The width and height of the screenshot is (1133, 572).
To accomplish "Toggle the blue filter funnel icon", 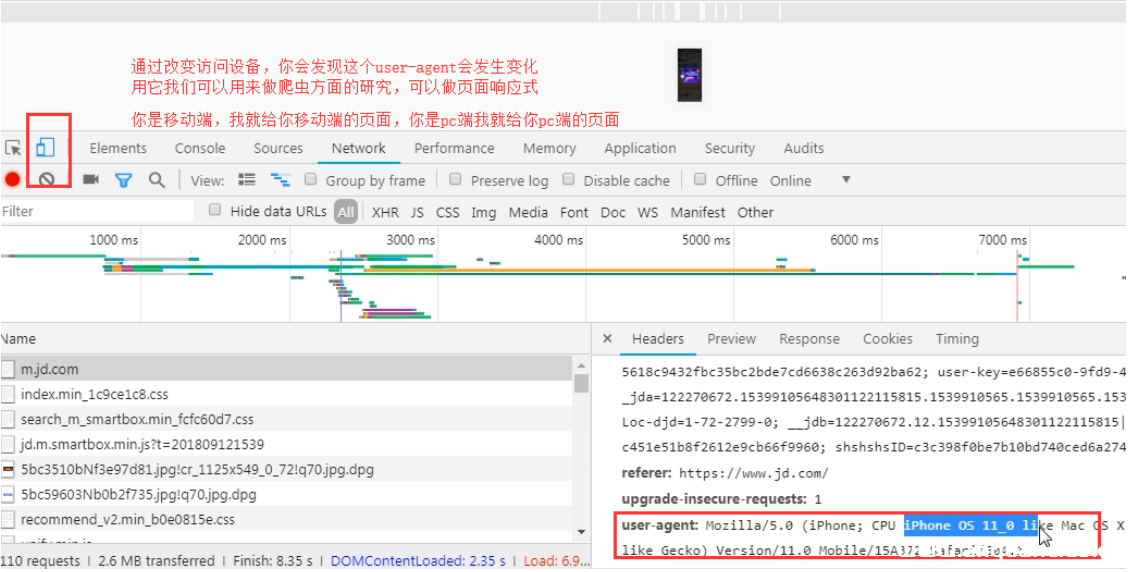I will point(124,181).
